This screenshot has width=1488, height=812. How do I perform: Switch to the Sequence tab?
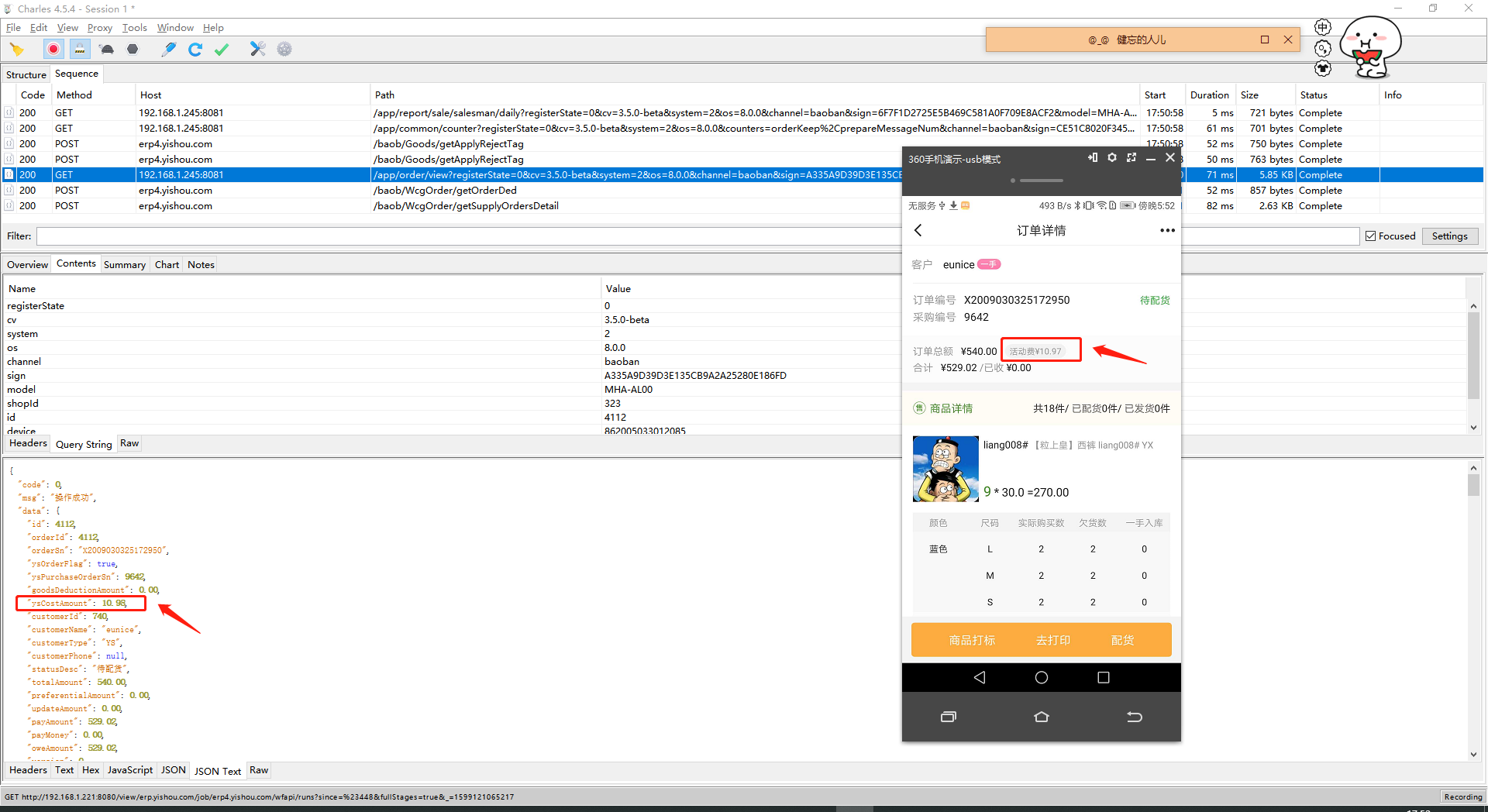point(77,74)
